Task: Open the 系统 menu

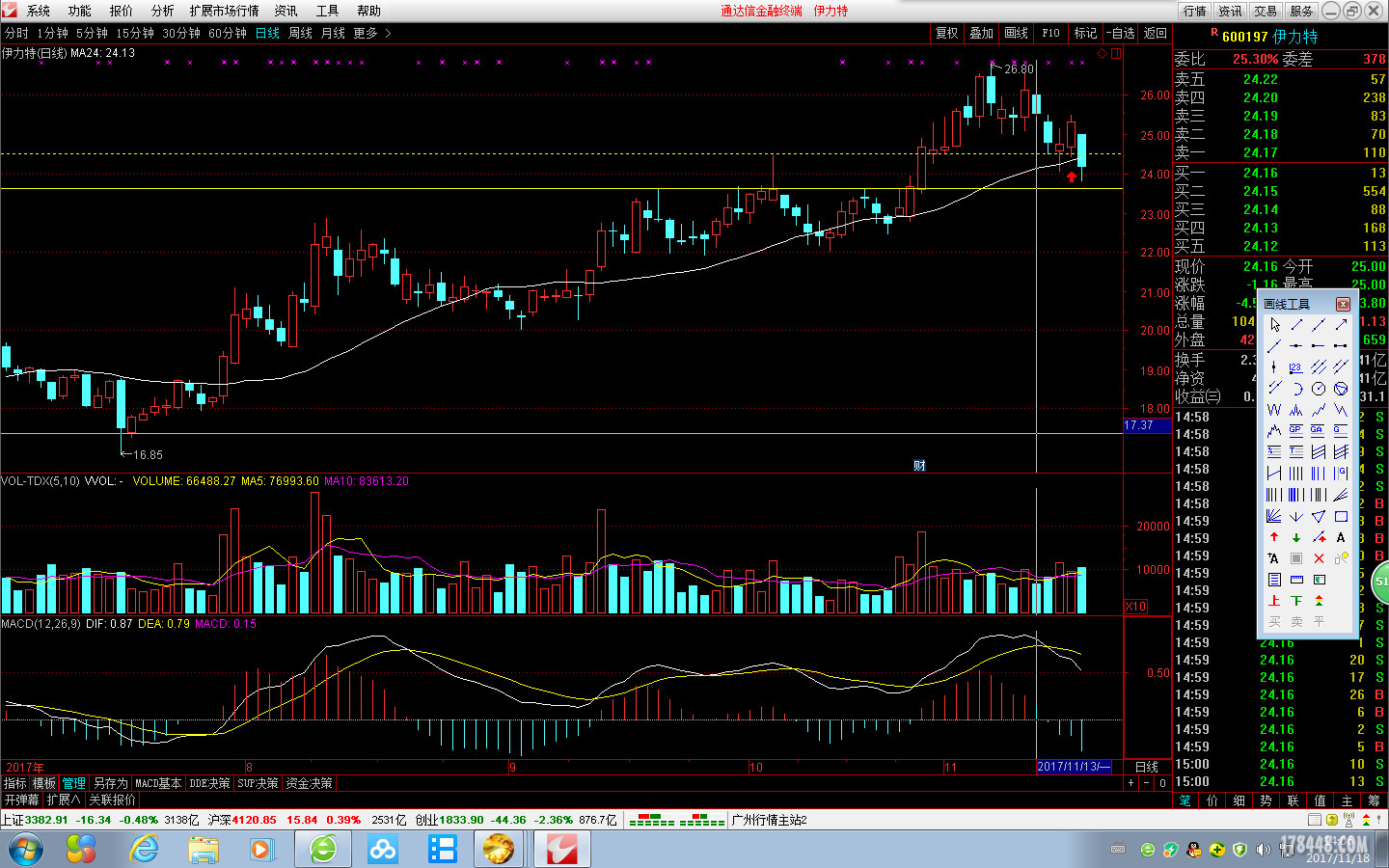Action: (39, 11)
